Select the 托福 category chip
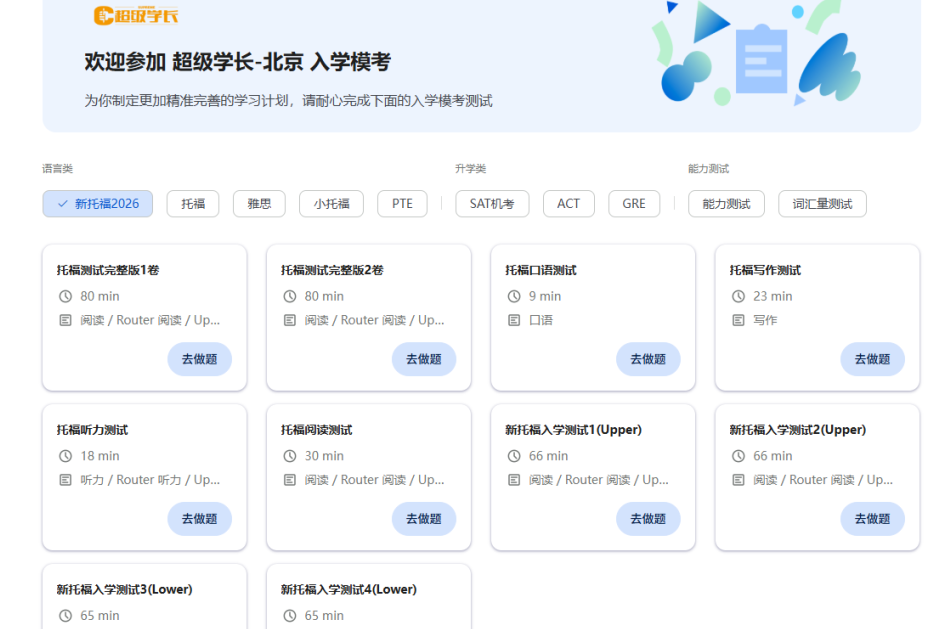Viewport: 944px width, 629px height. point(193,203)
